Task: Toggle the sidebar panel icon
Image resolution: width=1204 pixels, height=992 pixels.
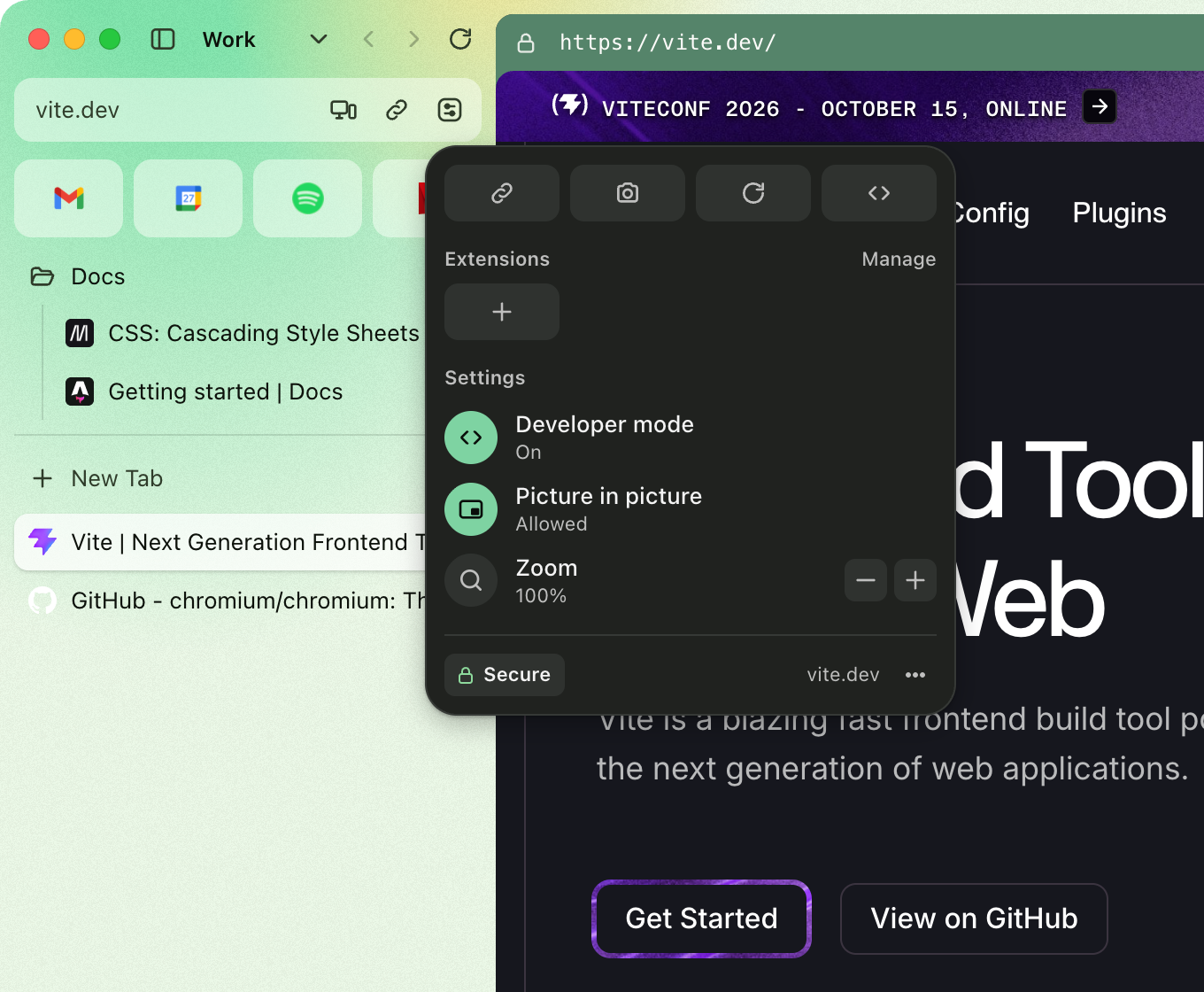Action: point(163,39)
